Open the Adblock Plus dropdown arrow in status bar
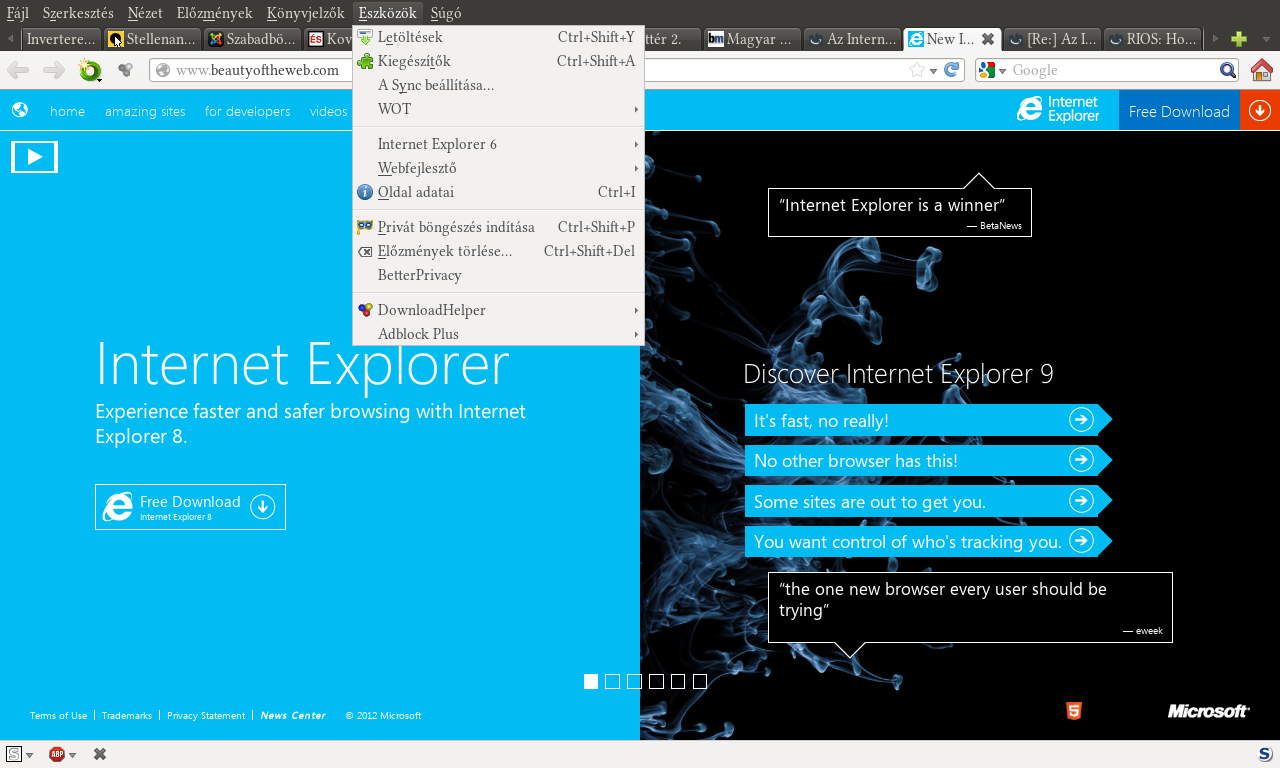Viewport: 1280px width, 768px height. 73,755
